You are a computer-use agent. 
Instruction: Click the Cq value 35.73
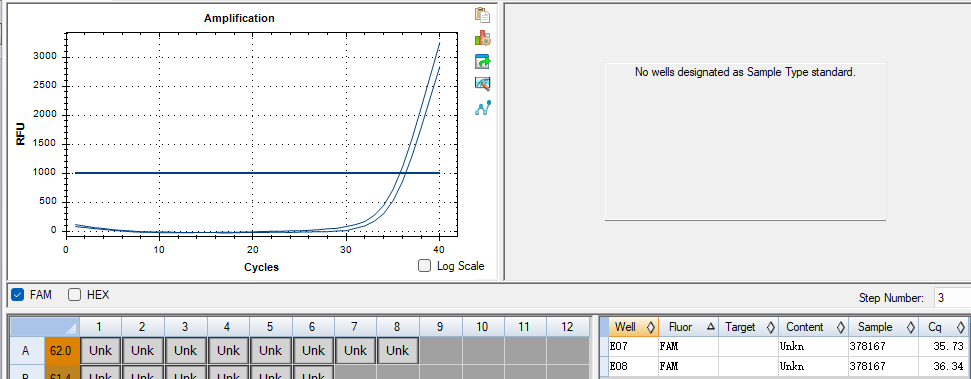click(x=944, y=347)
